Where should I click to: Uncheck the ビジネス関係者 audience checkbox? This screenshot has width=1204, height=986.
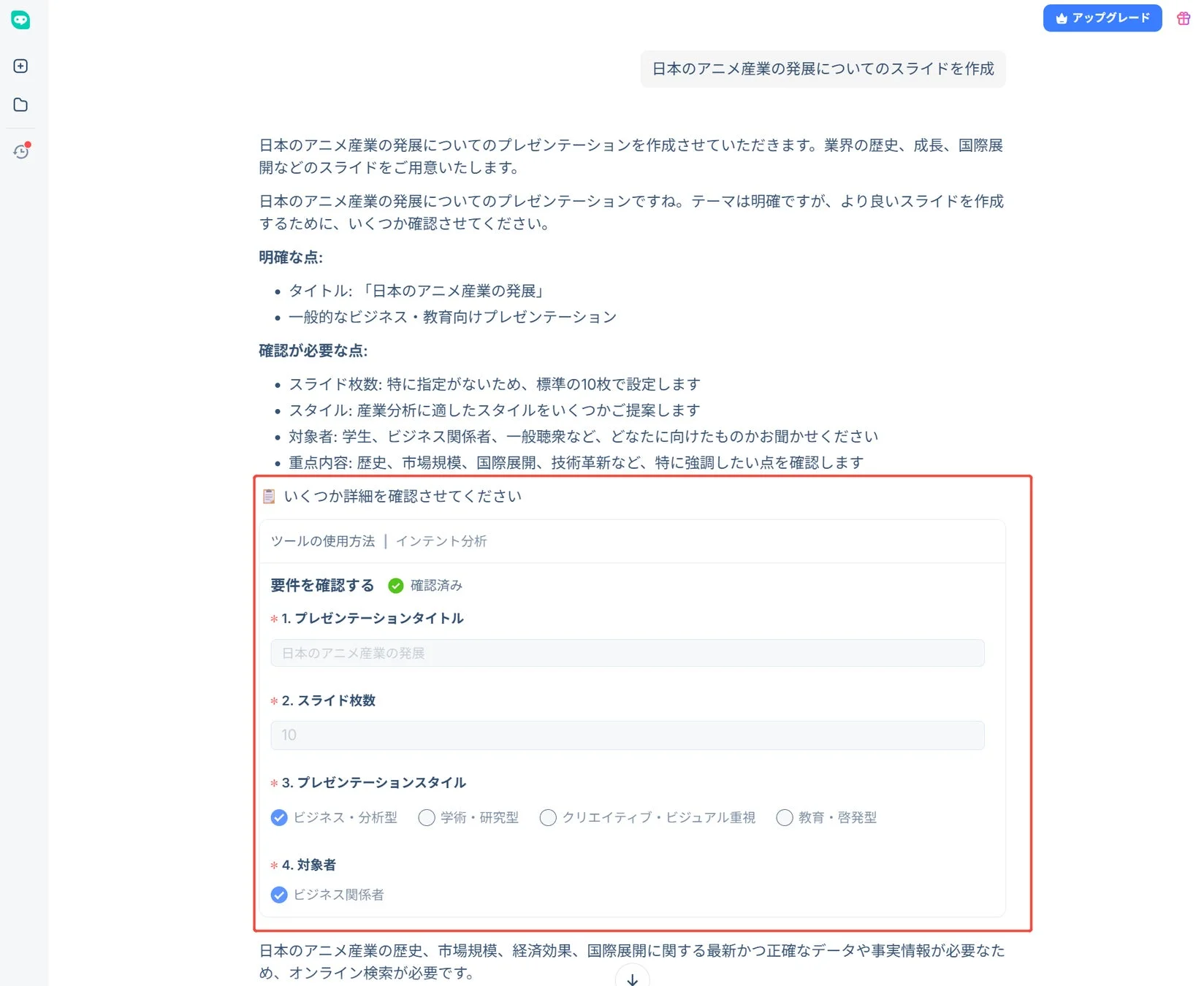(279, 894)
